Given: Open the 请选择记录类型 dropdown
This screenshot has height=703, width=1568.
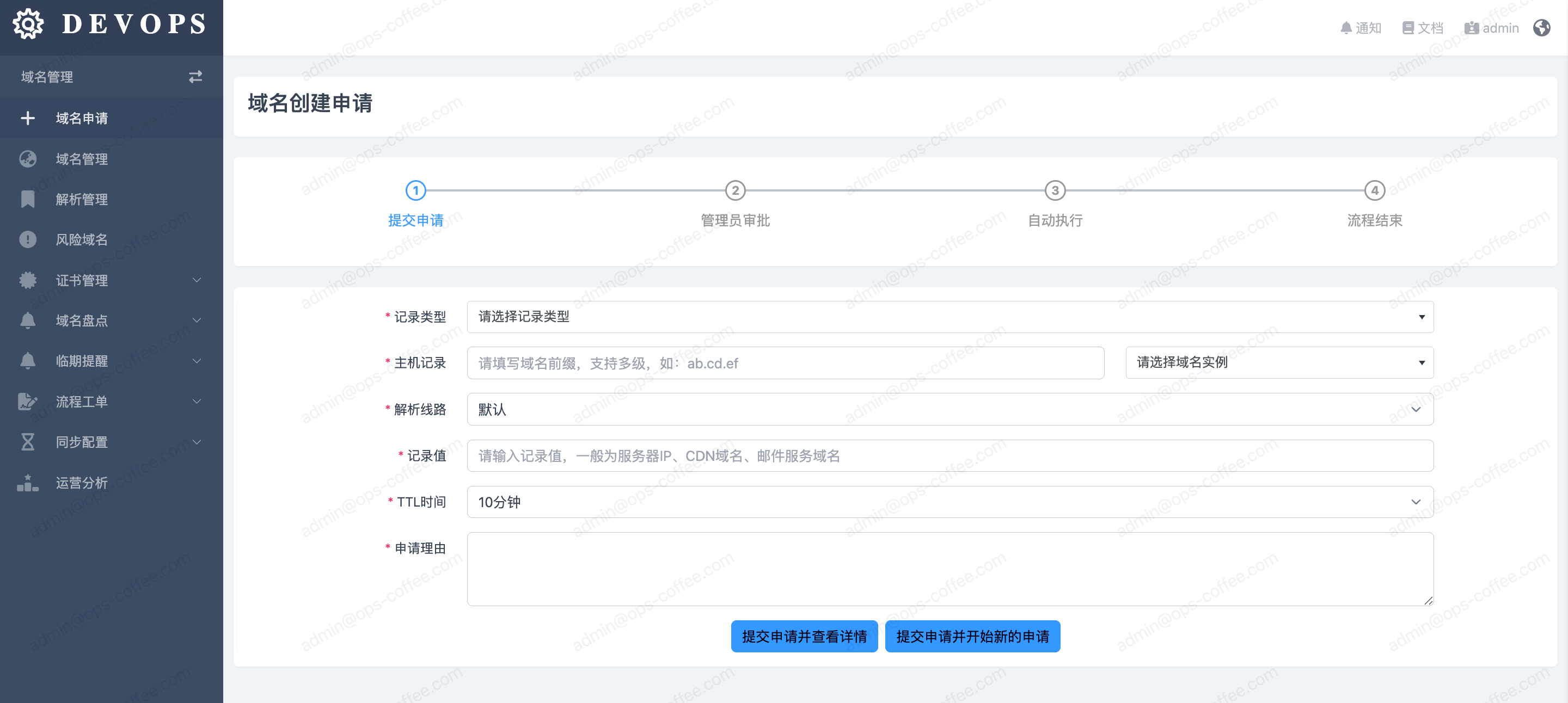Looking at the screenshot, I should (x=950, y=317).
